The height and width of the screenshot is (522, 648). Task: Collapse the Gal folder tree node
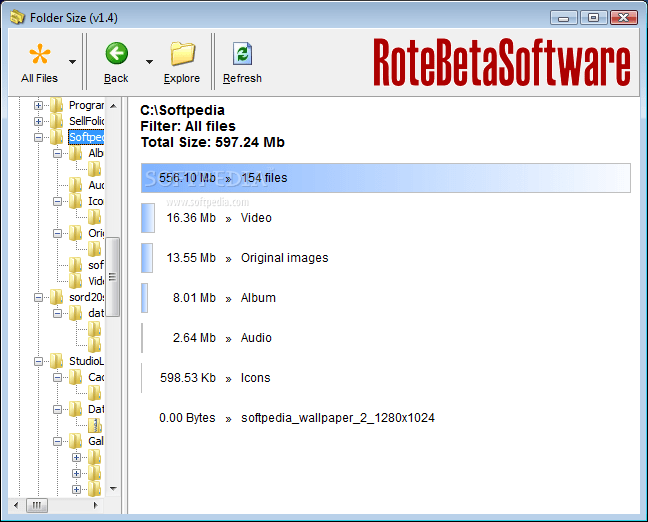pos(57,441)
